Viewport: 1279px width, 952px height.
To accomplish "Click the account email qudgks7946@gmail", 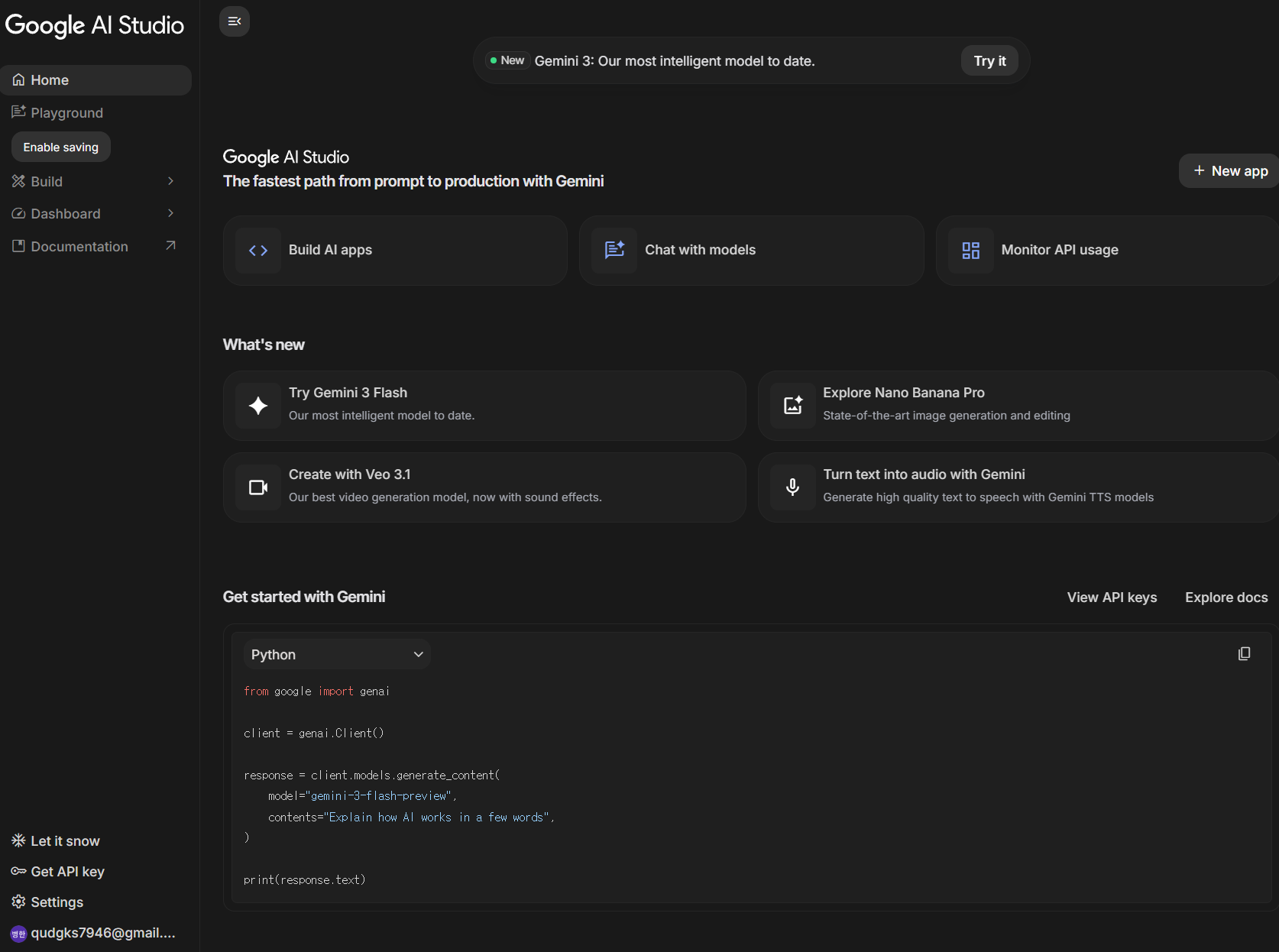I will (x=103, y=933).
